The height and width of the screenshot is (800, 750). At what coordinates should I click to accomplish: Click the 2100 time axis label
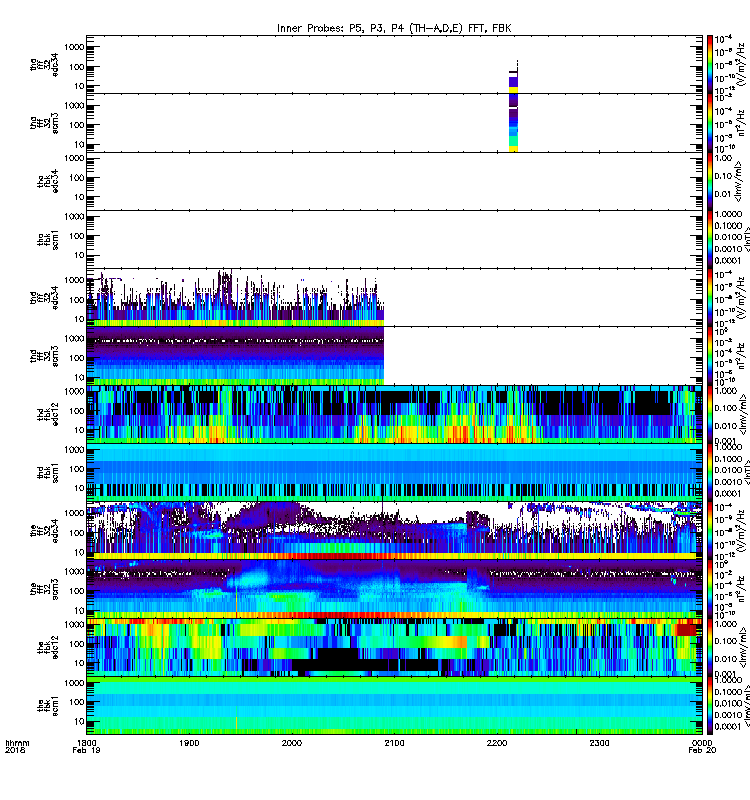[394, 743]
